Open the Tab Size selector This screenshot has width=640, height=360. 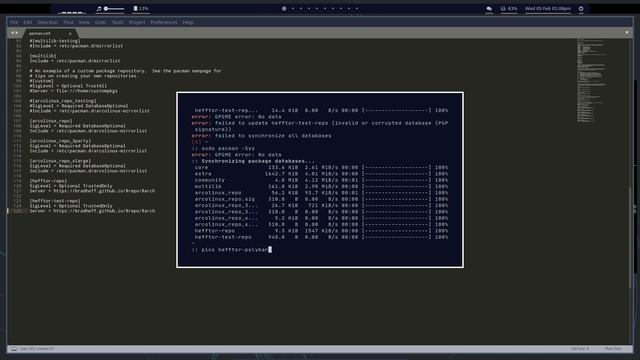580,349
